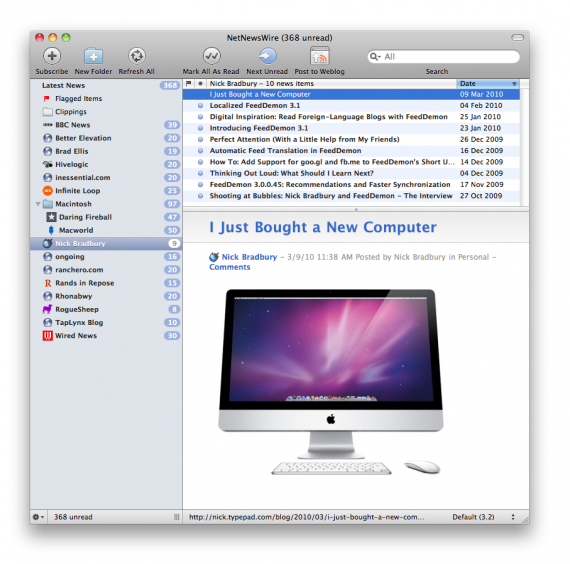Sort news items by Date column
The width and height of the screenshot is (570, 564).
pos(487,84)
